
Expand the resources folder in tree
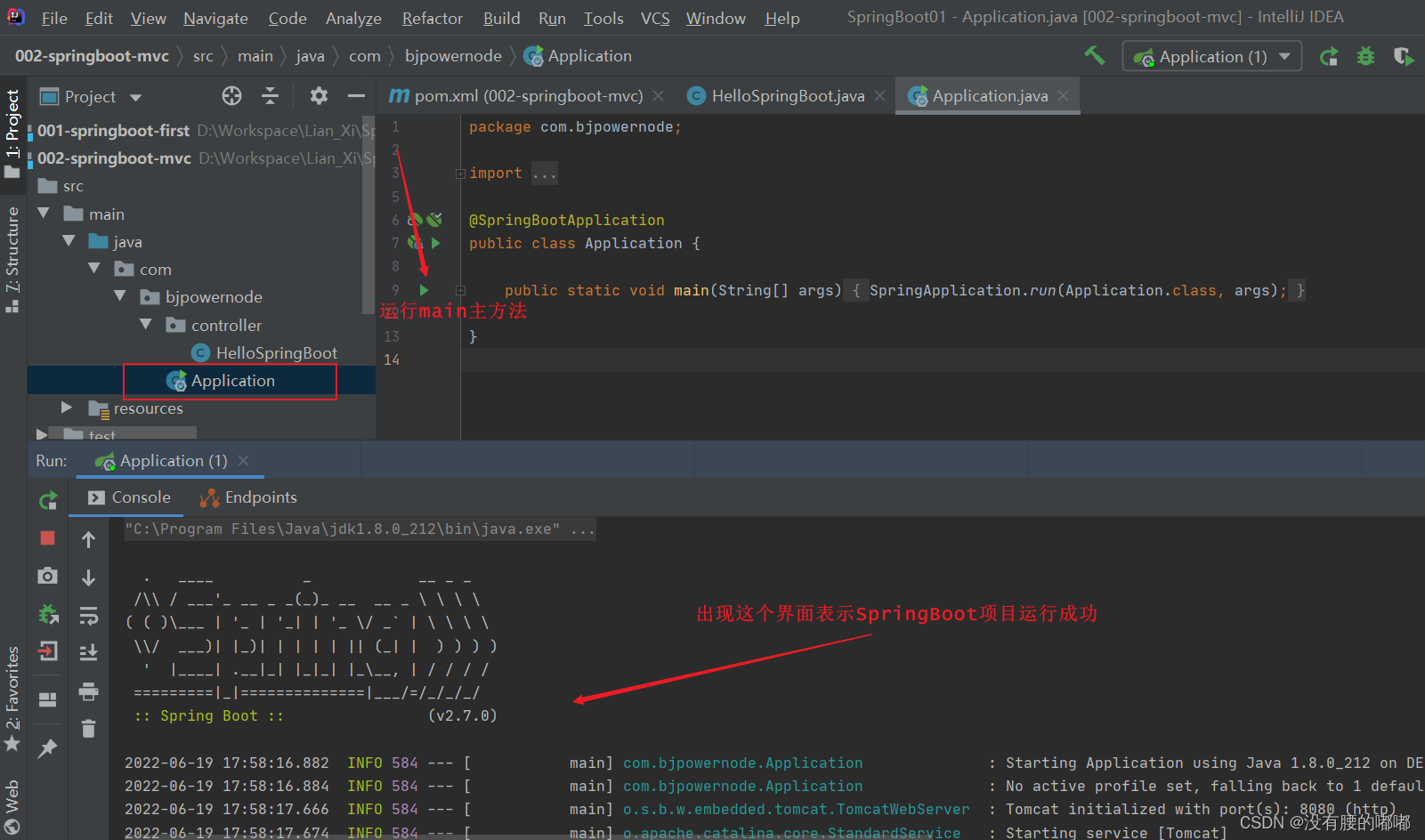pyautogui.click(x=67, y=408)
